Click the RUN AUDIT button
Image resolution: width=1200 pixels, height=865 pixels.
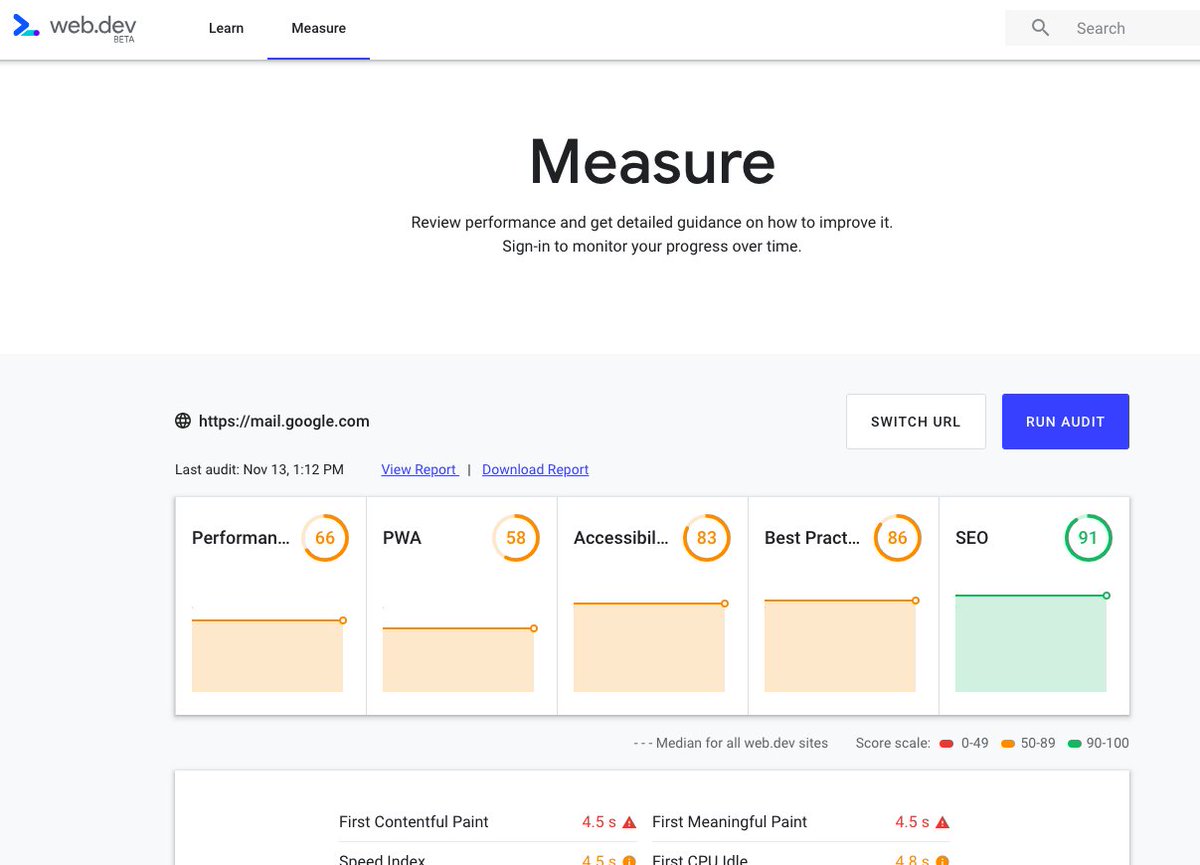(x=1065, y=421)
